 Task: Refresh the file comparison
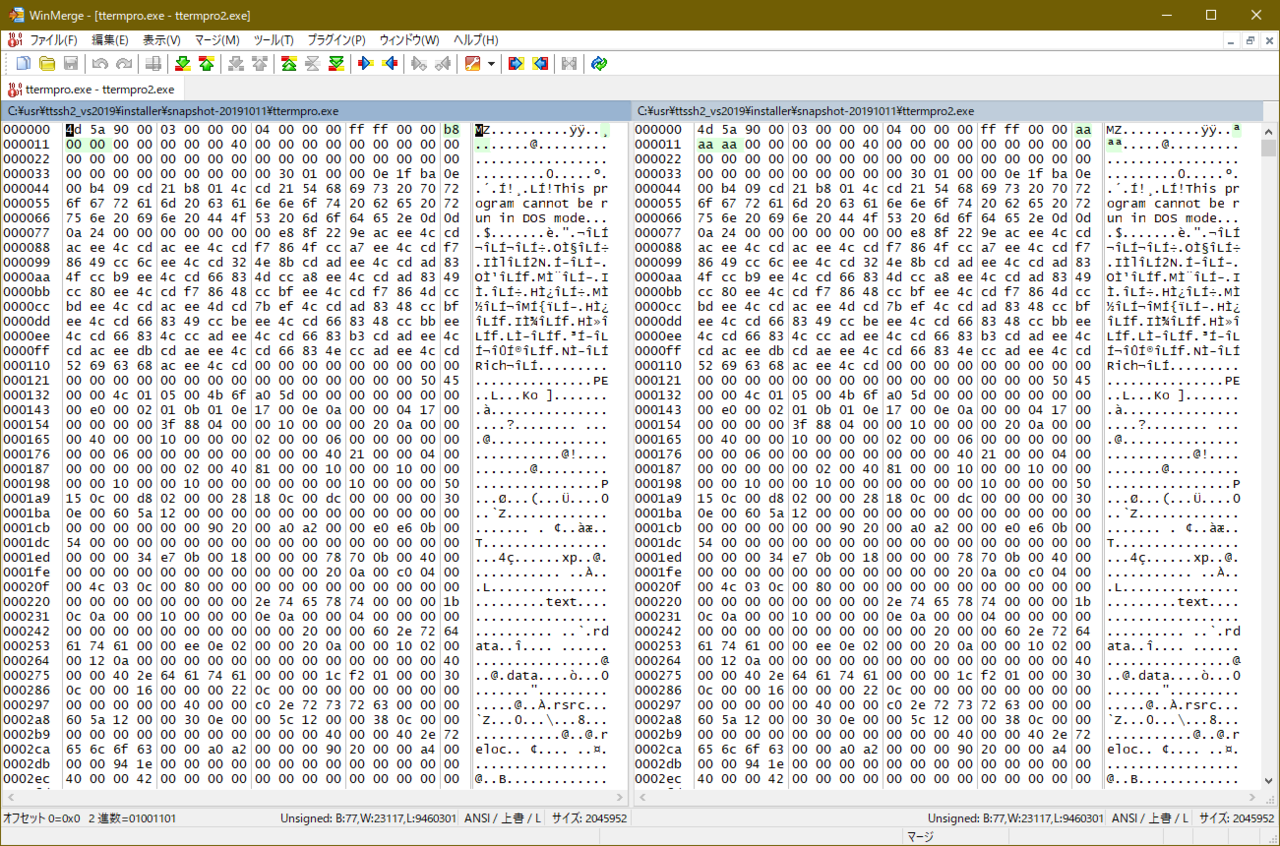coord(599,64)
